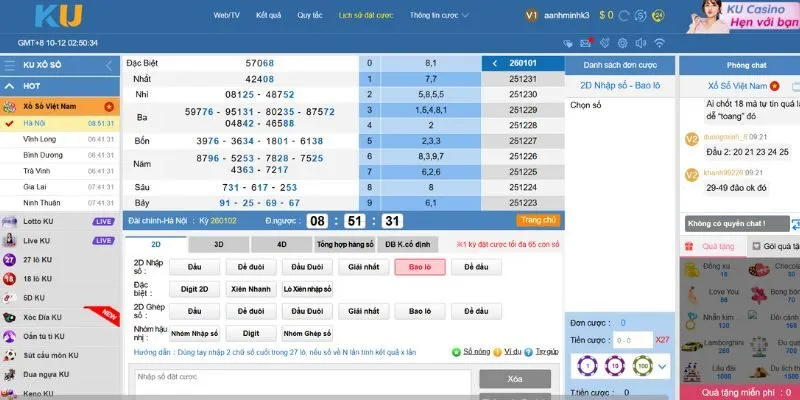Image resolution: width=800 pixels, height=400 pixels.
Task: Select Vĩnh Long lottery
Action: 60,139
